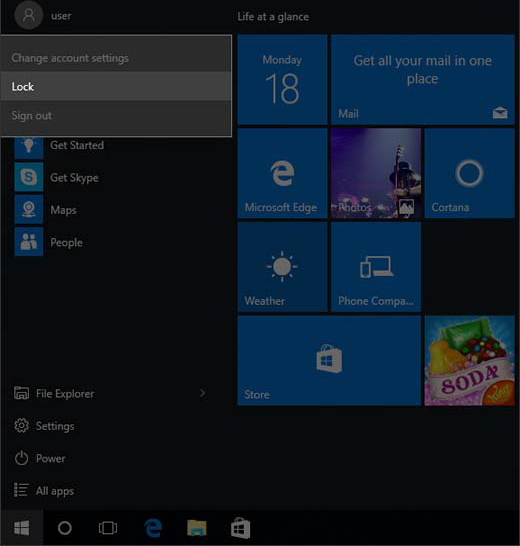The width and height of the screenshot is (520, 546).
Task: Open the Store from the taskbar
Action: 241,528
